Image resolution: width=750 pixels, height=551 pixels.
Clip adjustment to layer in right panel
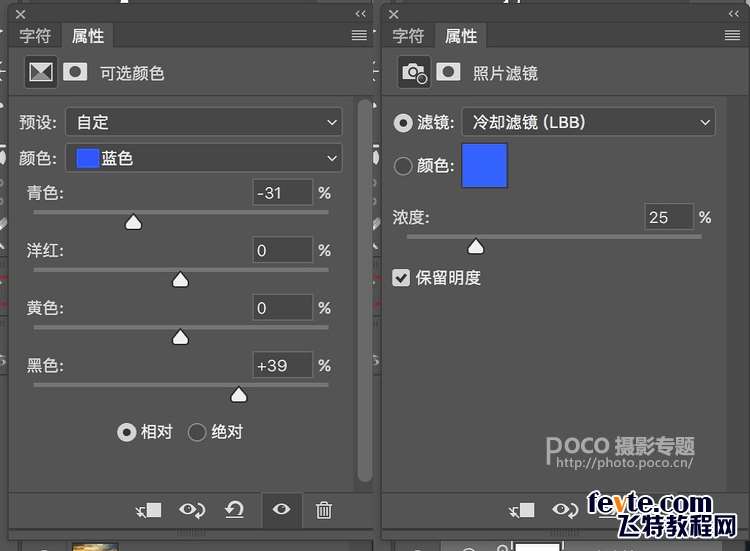pos(522,510)
